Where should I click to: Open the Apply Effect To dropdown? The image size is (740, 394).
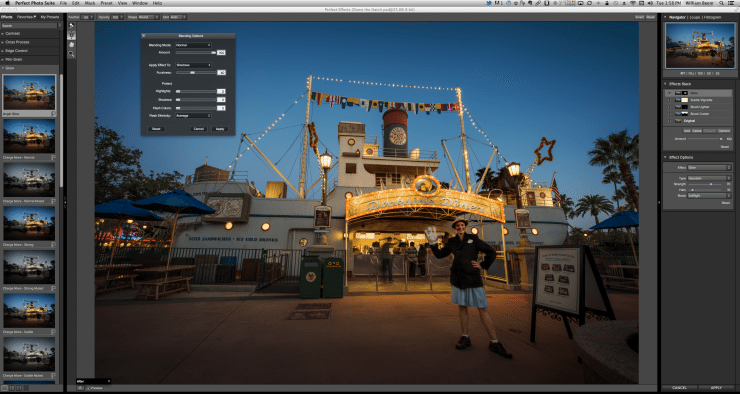(x=193, y=65)
